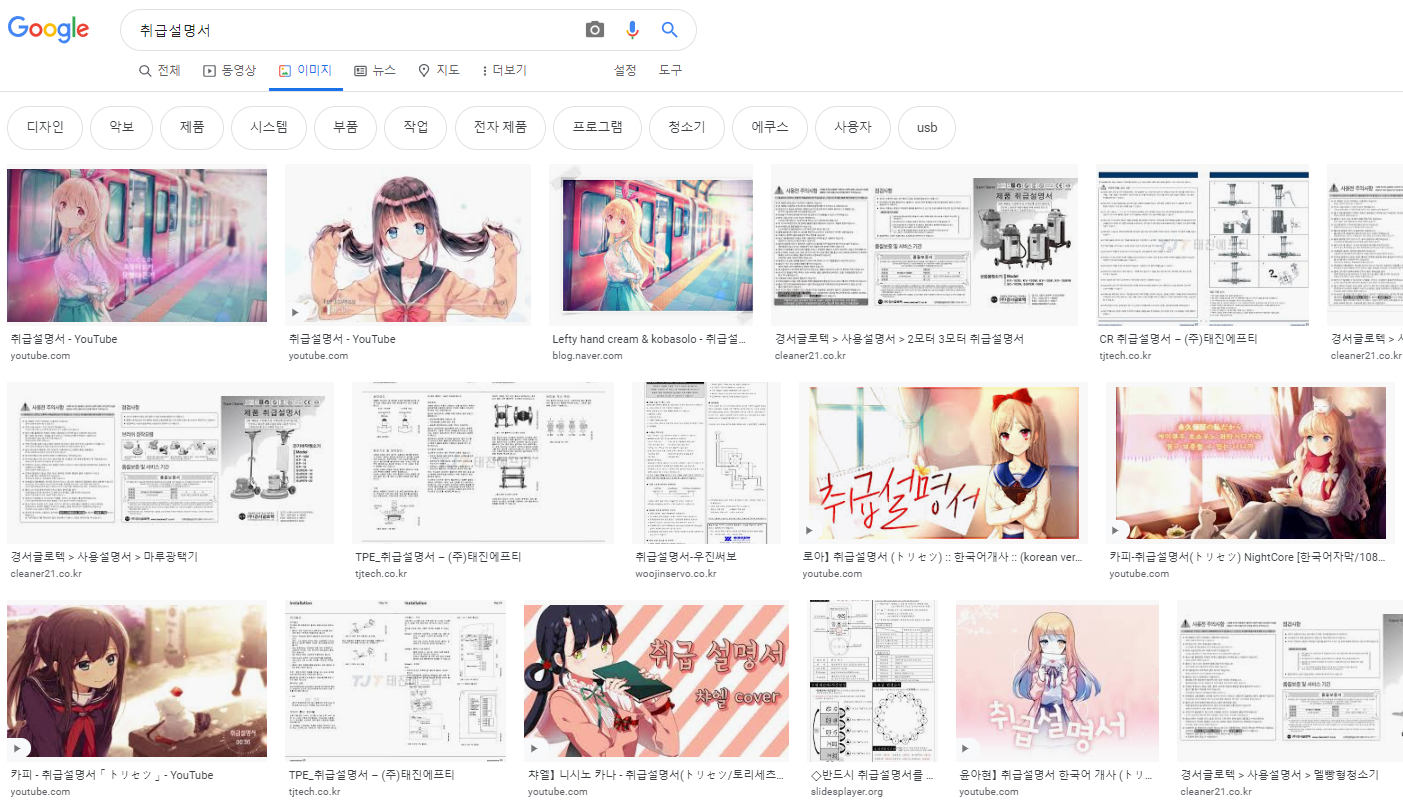The height and width of the screenshot is (805, 1403).
Task: Filter results by 프로그램
Action: tap(598, 127)
